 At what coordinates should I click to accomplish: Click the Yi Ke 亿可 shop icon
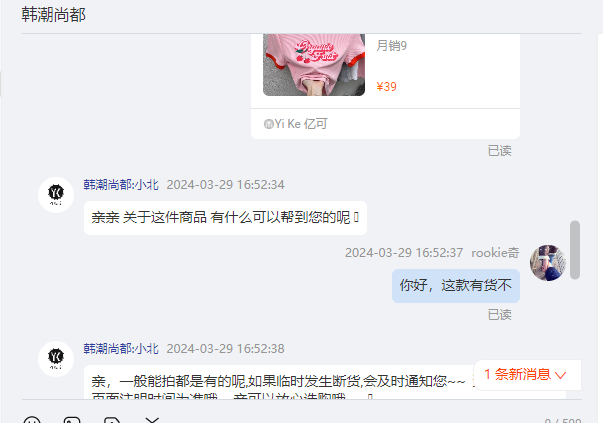click(268, 124)
